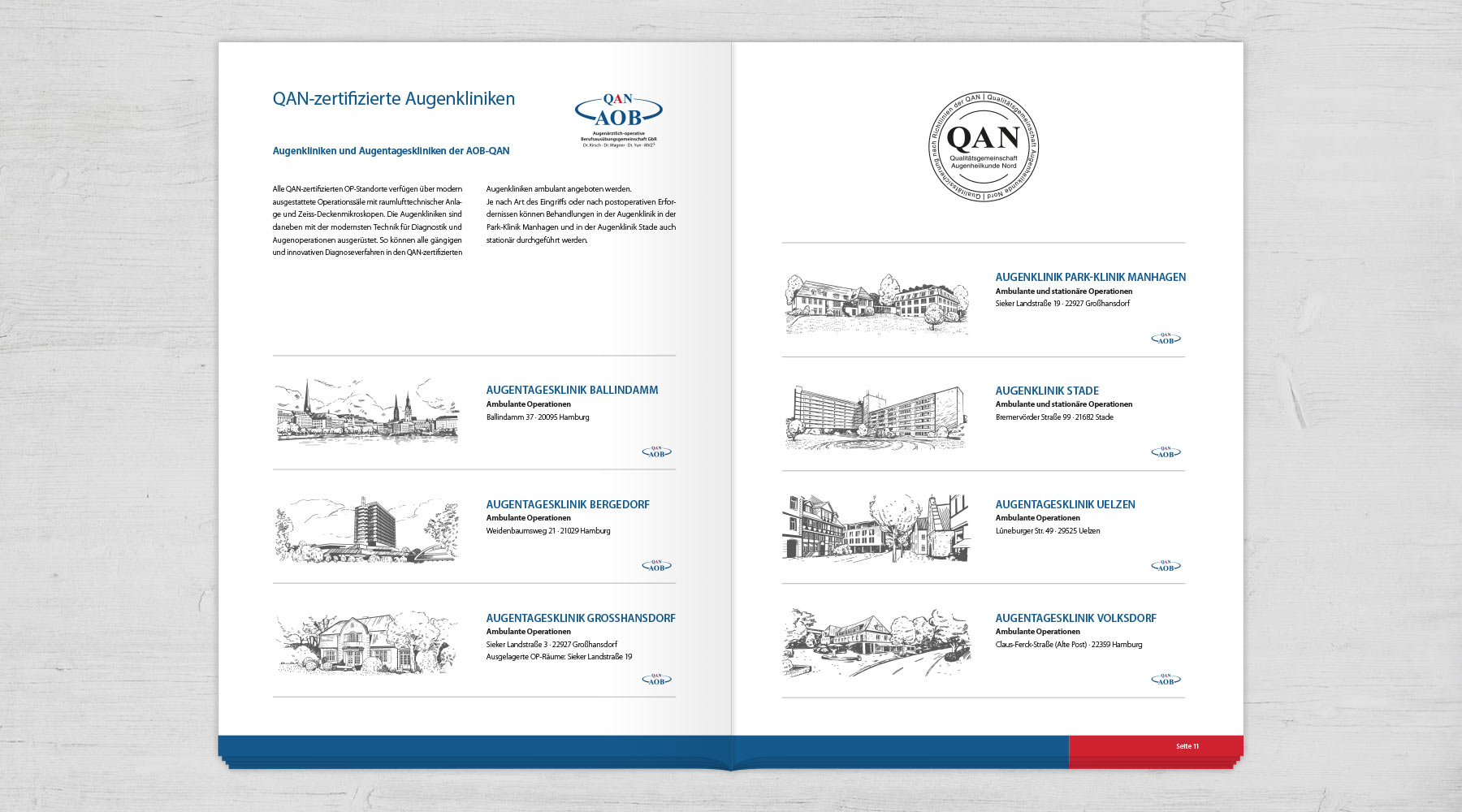Click address 'Claus-Ferck-Straße (Alte Post) · 22359 Hamburg'
1462x812 pixels.
click(x=1069, y=645)
